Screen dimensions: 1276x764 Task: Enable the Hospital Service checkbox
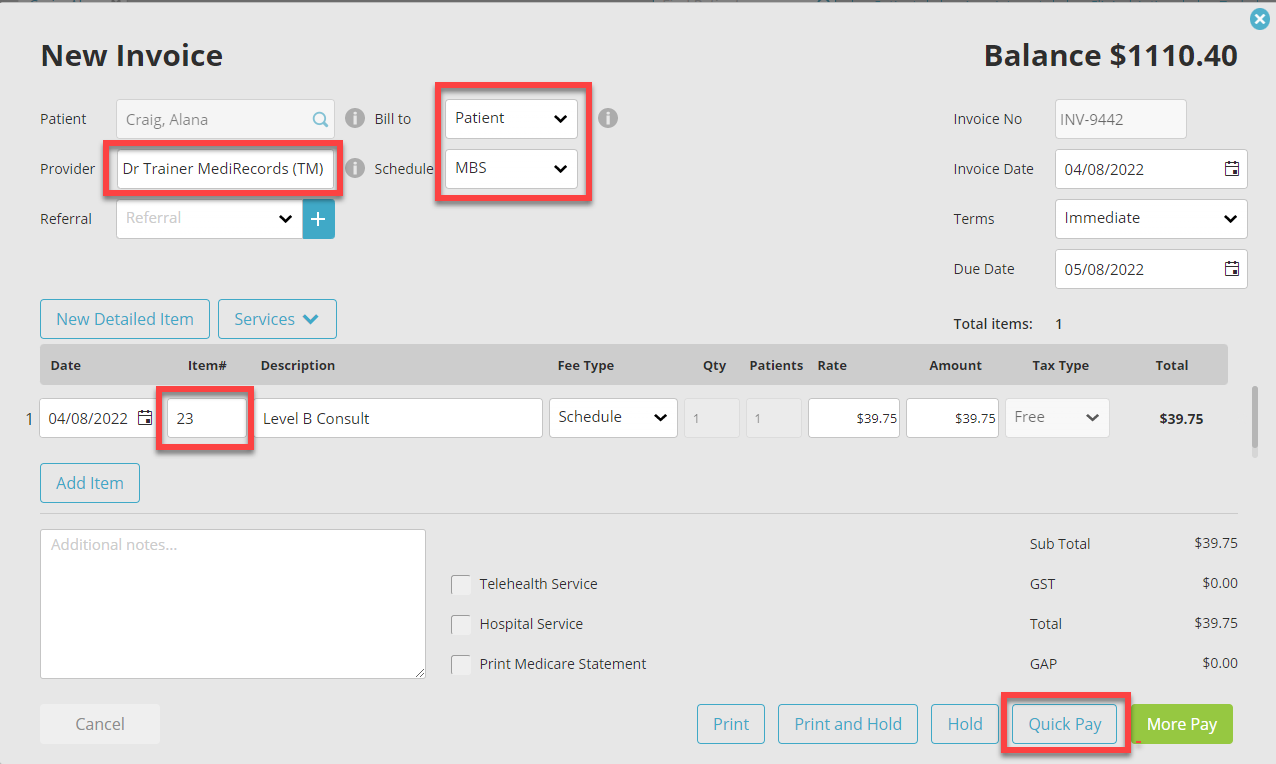click(x=461, y=624)
